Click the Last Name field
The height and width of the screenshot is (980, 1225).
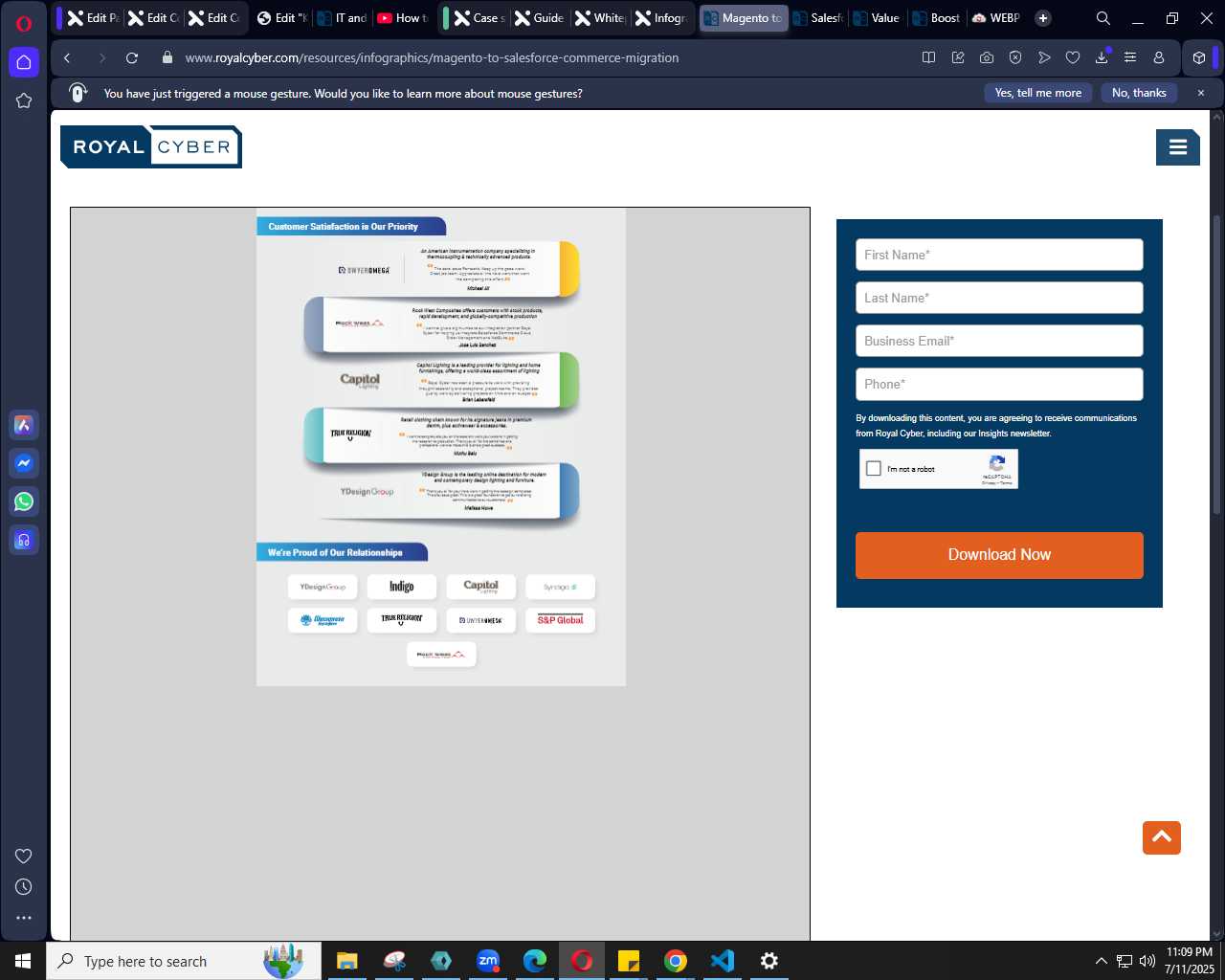(999, 298)
